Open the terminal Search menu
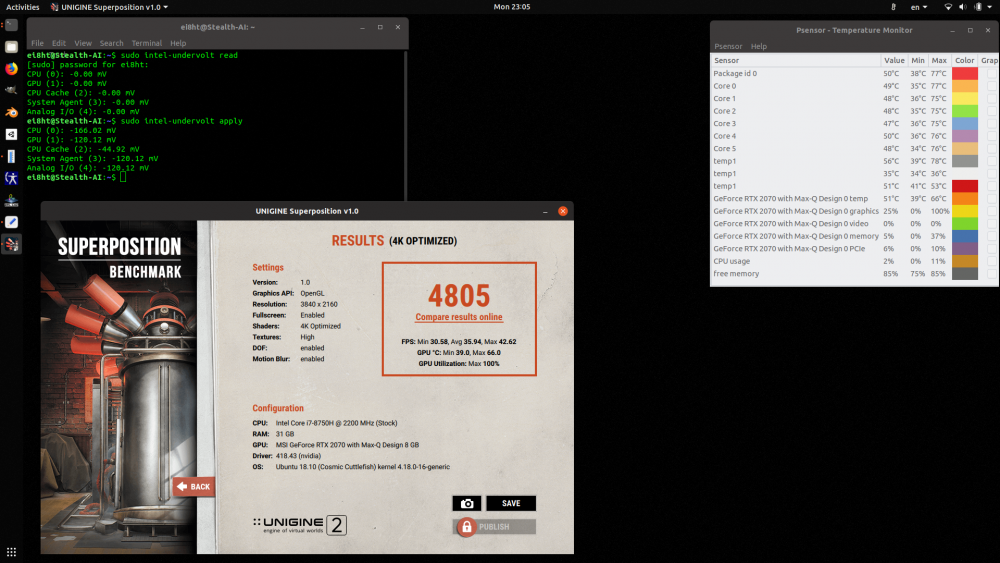The height and width of the screenshot is (563, 1000). coord(112,43)
